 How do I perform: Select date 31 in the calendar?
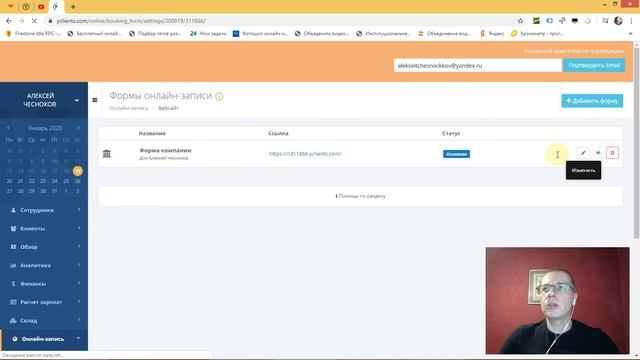[55, 191]
